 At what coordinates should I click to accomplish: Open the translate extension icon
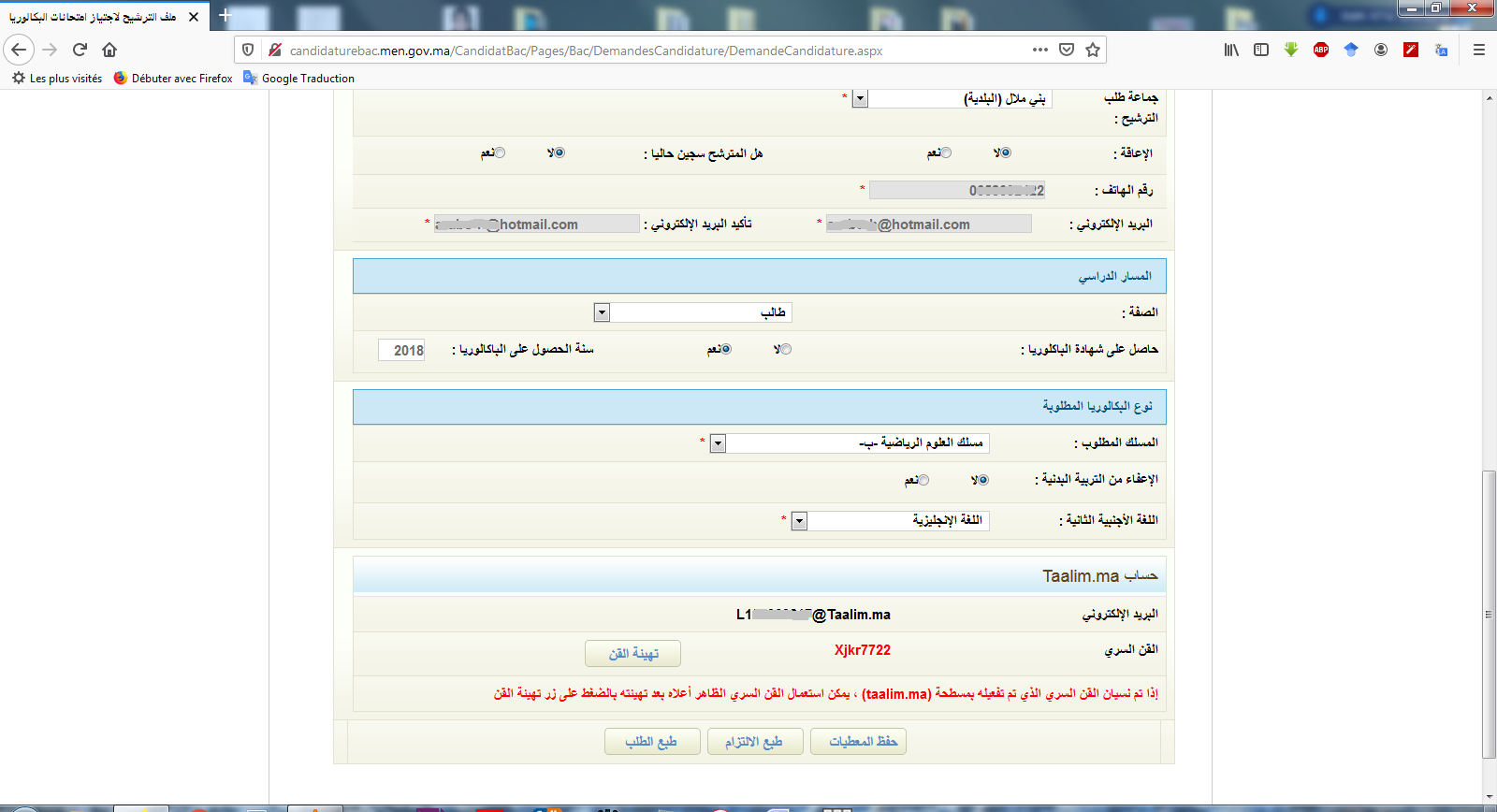[1441, 50]
